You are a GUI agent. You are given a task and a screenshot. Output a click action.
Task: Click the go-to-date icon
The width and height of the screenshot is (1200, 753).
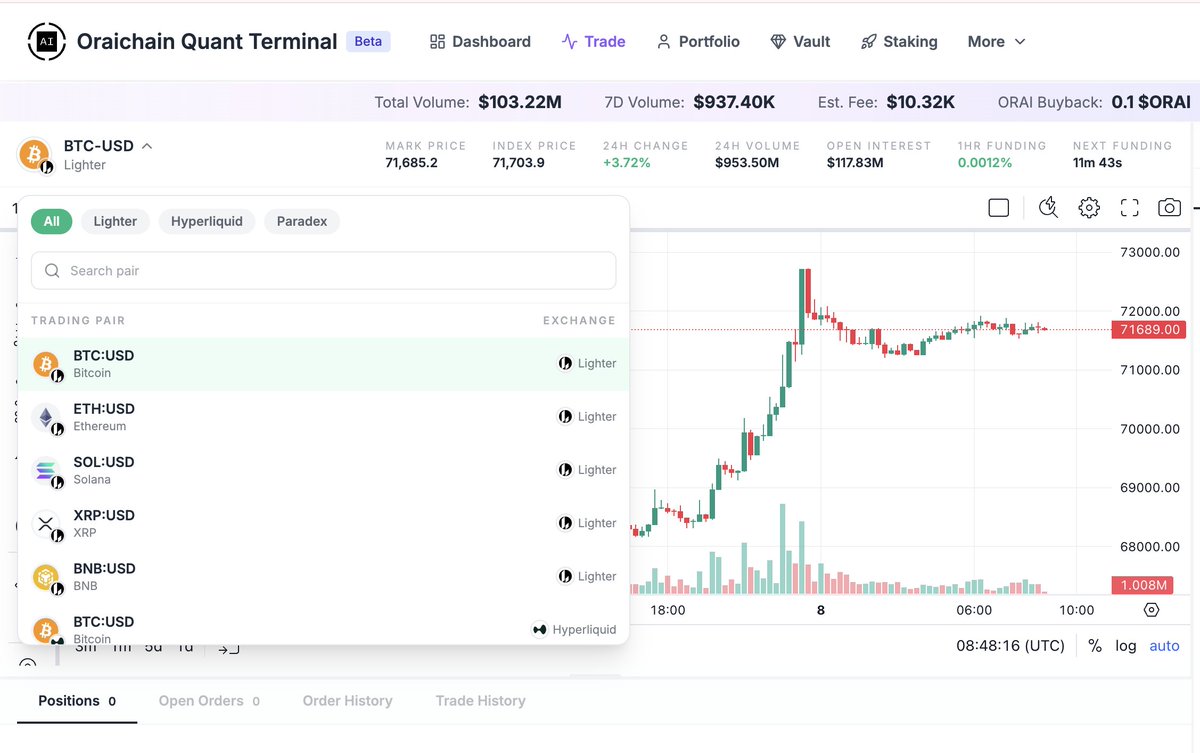click(229, 648)
